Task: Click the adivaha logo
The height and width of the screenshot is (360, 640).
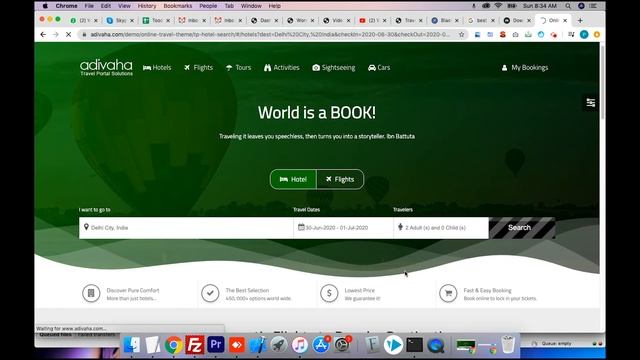Action: [106, 67]
